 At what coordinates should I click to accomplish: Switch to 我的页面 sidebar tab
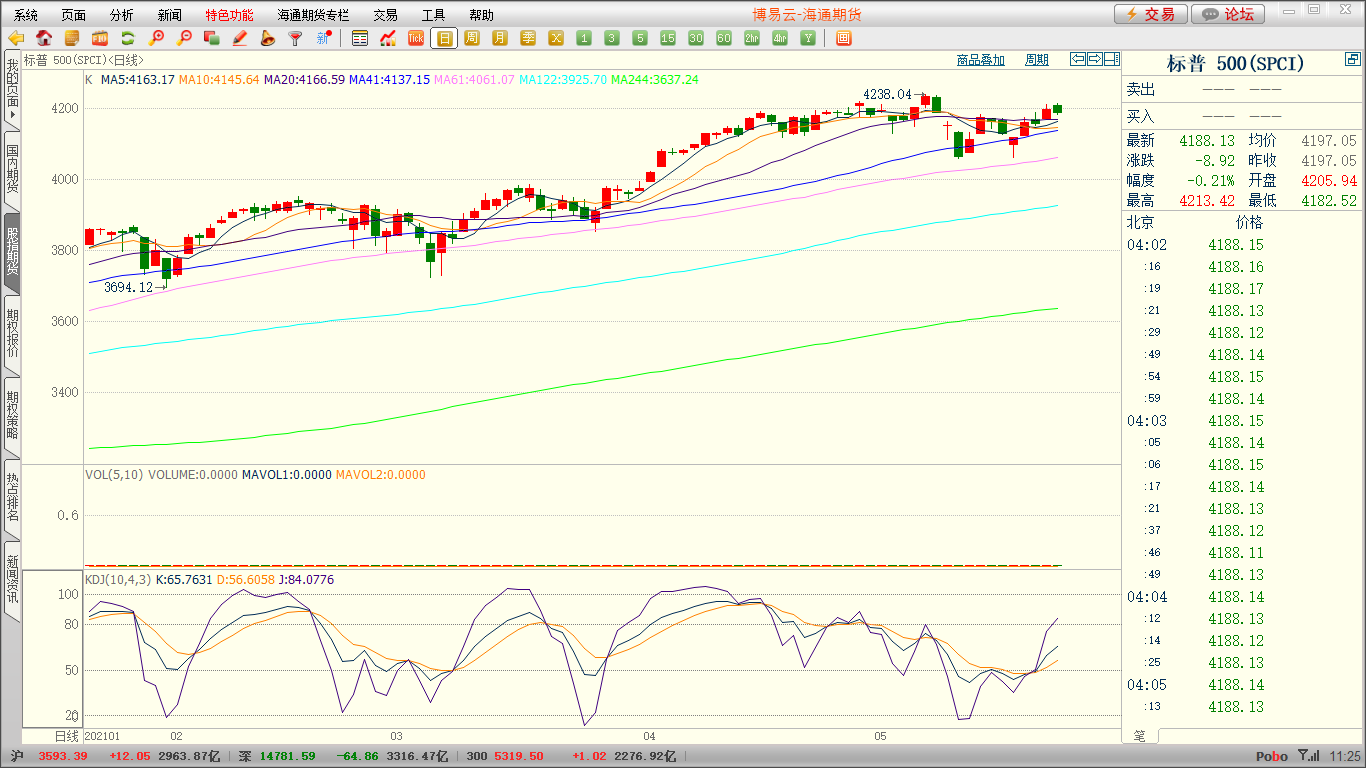click(12, 88)
